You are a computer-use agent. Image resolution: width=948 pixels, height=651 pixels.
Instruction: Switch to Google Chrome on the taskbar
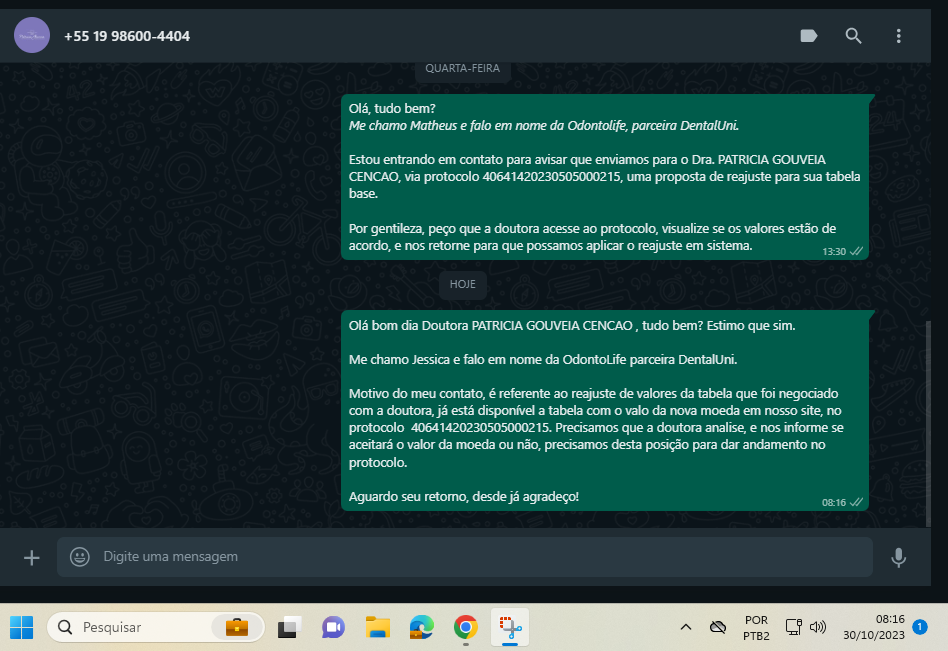pos(466,627)
